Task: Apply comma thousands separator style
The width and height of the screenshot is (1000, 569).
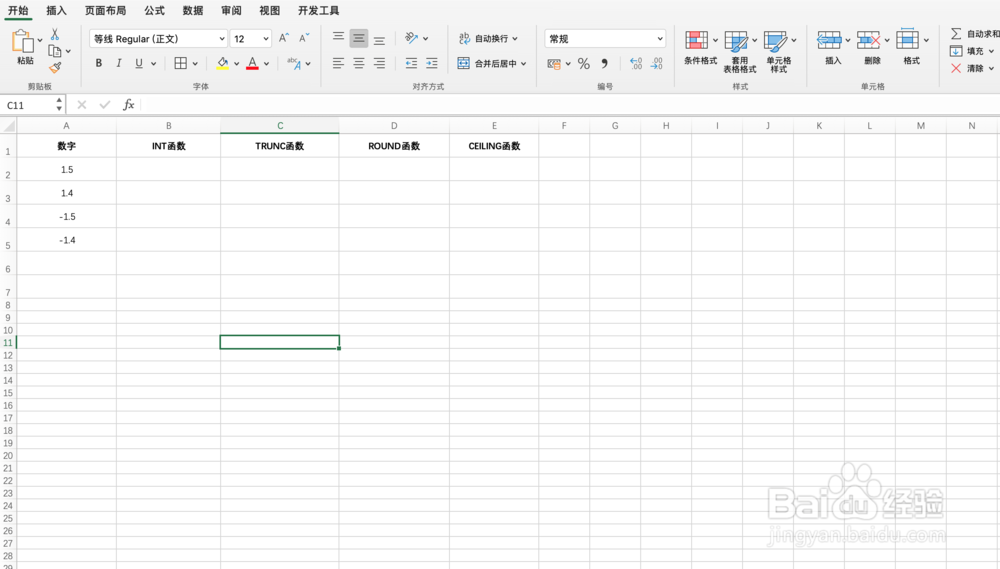Action: coord(605,63)
